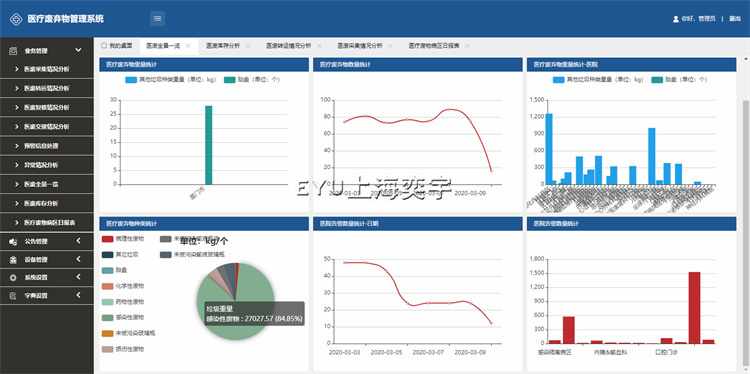Switch to the 医废库存分析 tab
The width and height of the screenshot is (750, 374).
[x=223, y=46]
